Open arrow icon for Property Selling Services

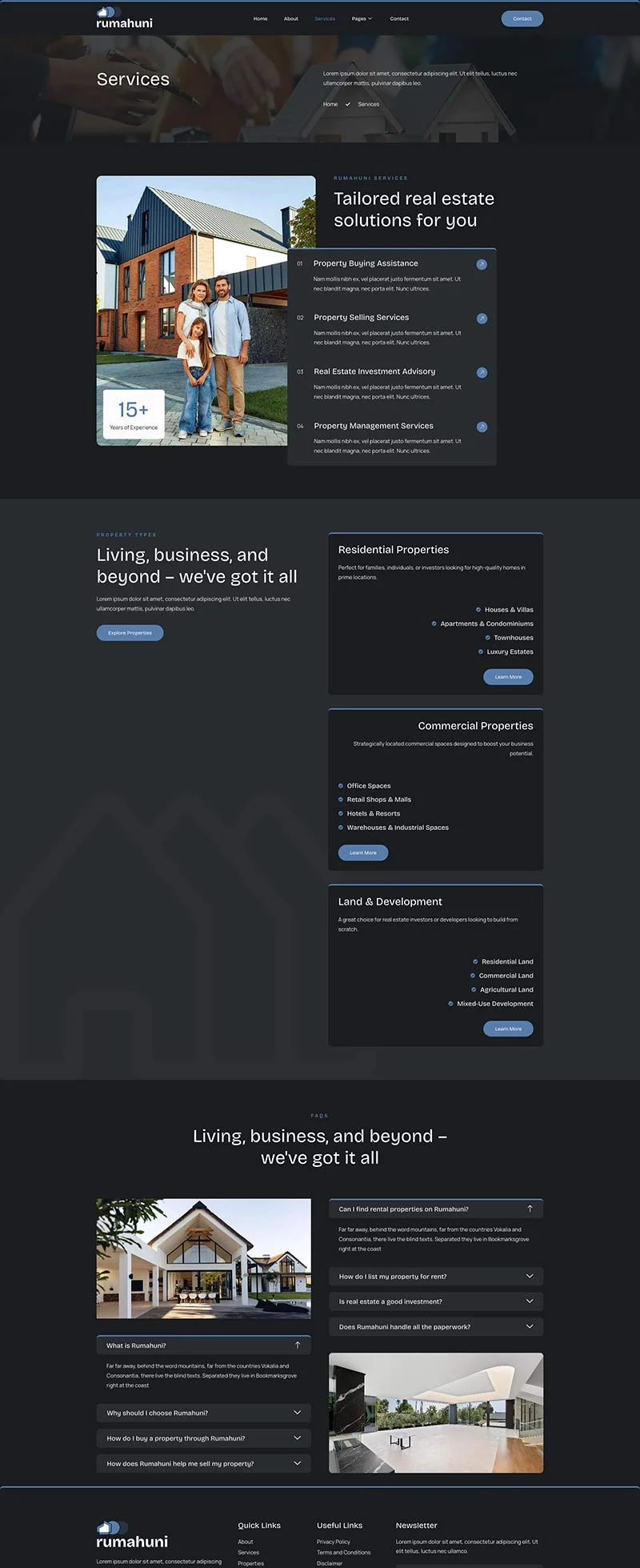tap(482, 319)
